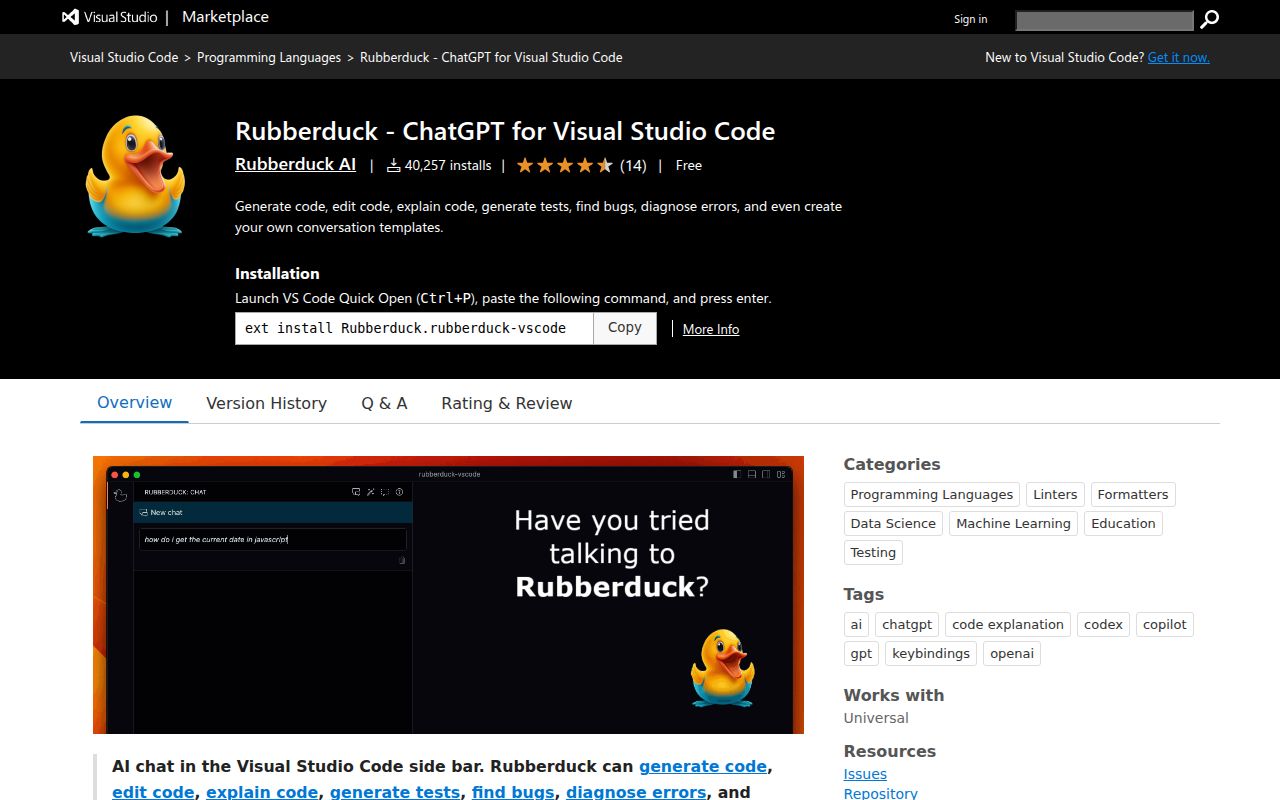Screen dimensions: 1280x800
Task: Select the Overview tab
Action: pos(134,402)
